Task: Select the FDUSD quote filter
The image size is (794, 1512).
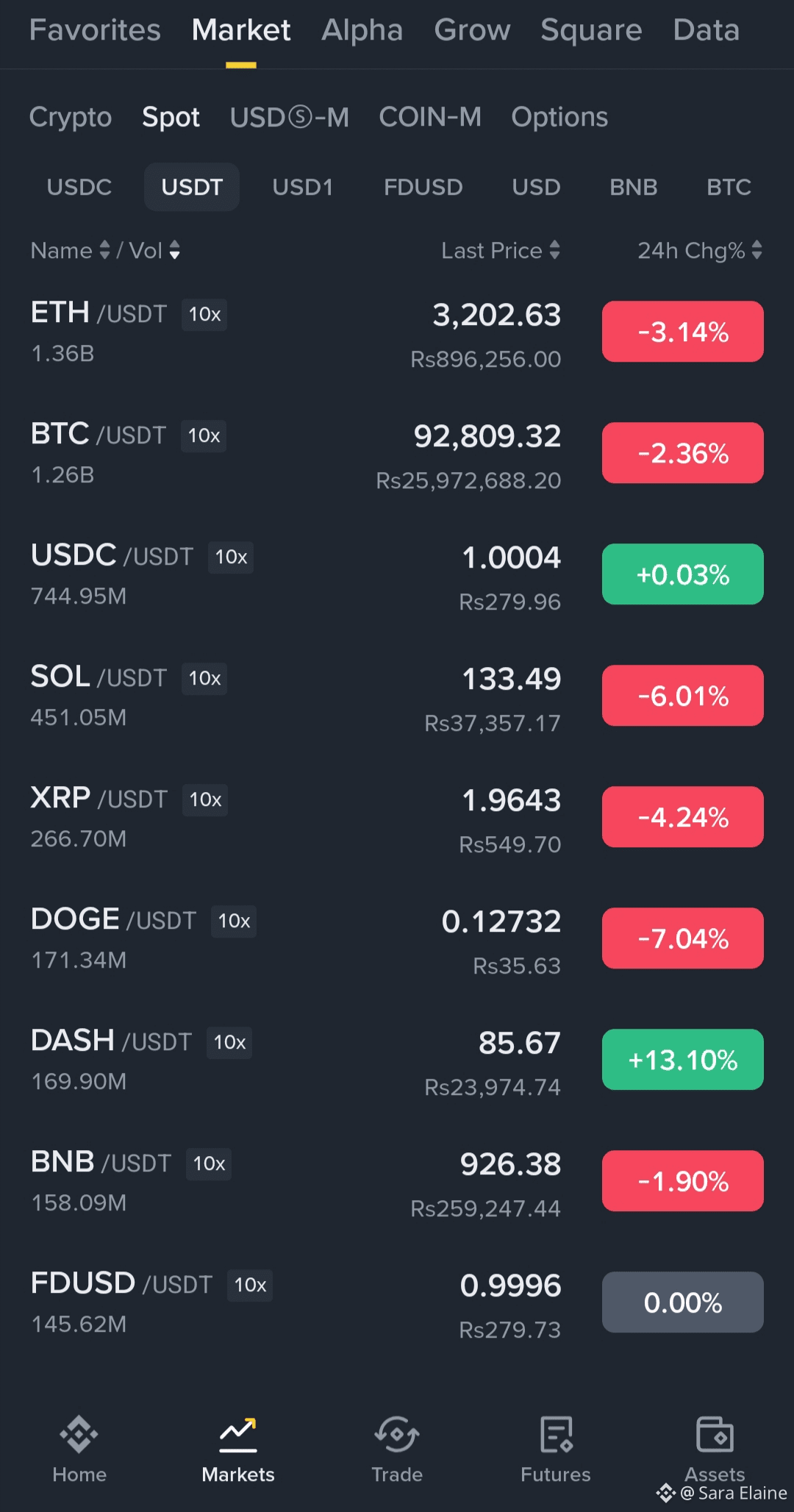Action: [x=423, y=187]
